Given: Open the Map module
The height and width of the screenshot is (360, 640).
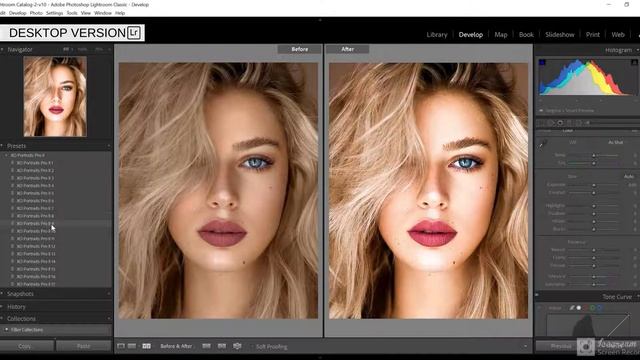Looking at the screenshot, I should (x=501, y=35).
